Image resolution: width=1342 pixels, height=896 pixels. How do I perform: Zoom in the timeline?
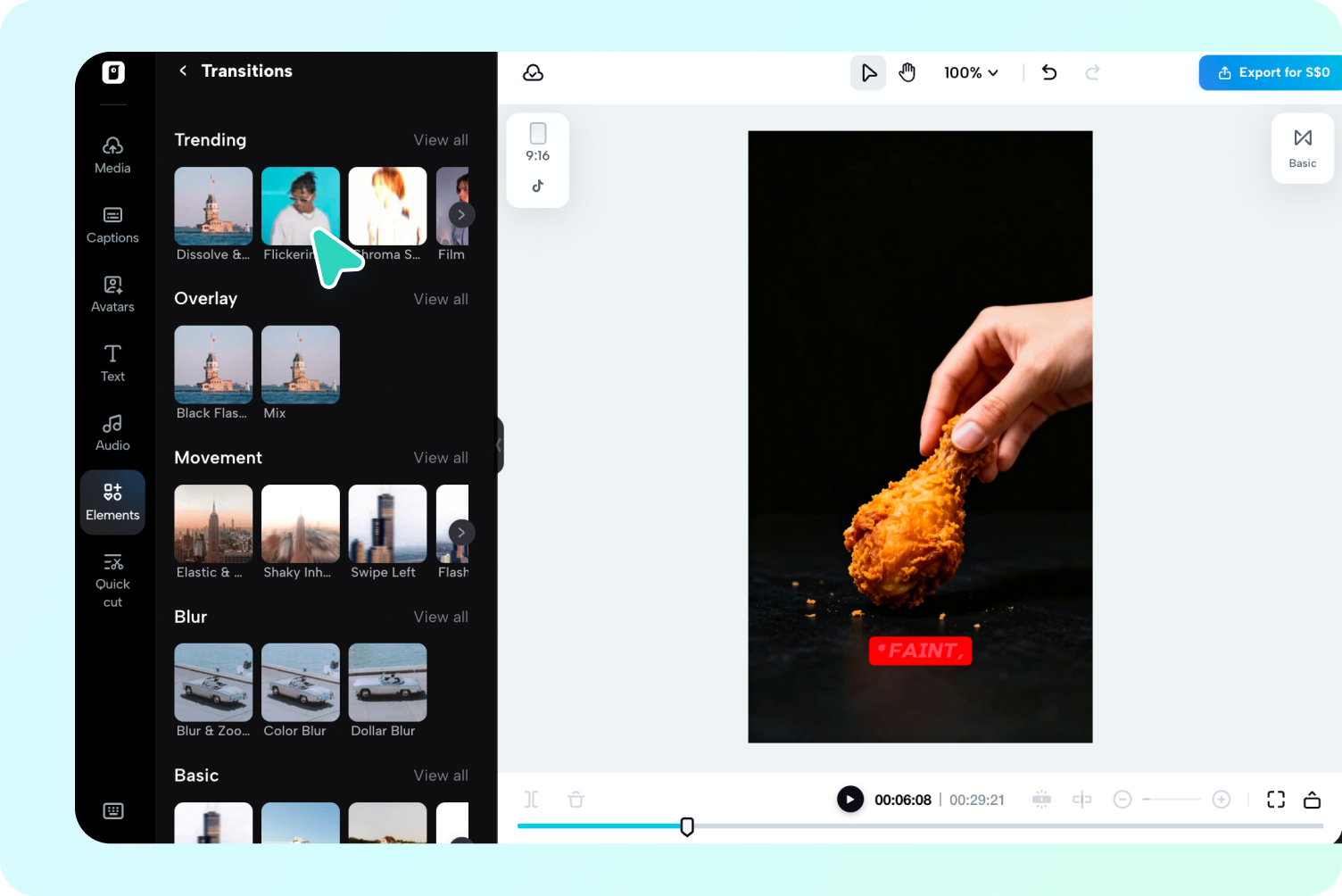tap(1222, 800)
